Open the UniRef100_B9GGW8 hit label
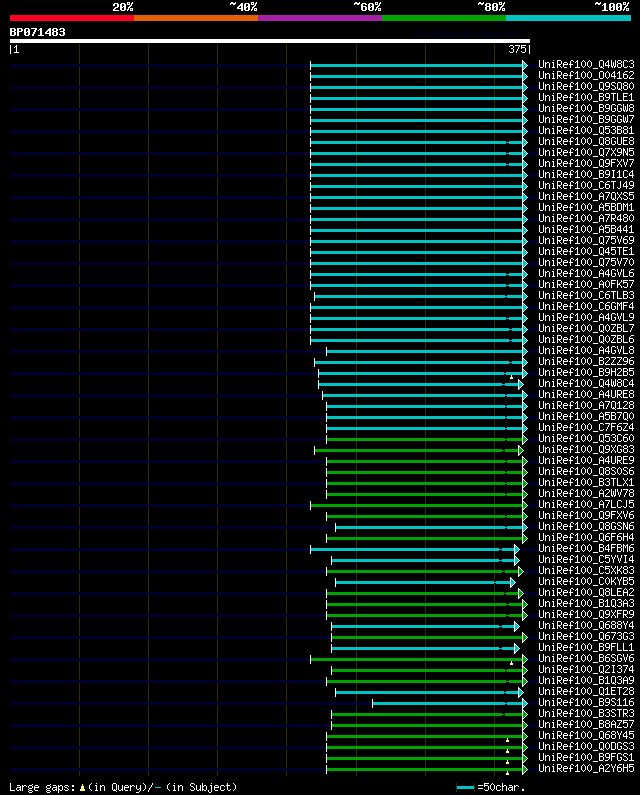 (586, 109)
